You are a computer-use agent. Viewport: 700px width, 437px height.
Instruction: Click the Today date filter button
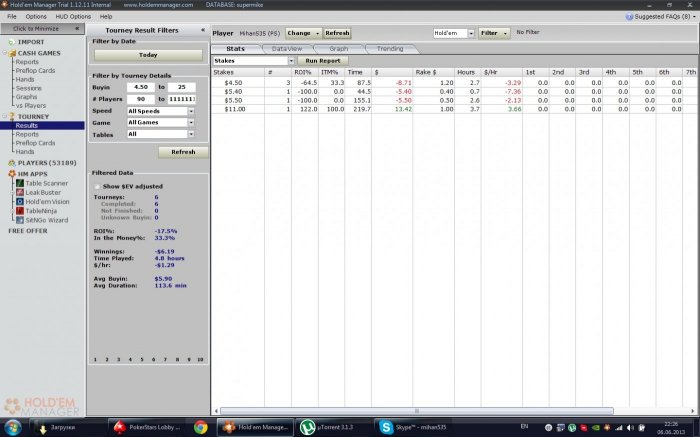tap(148, 55)
